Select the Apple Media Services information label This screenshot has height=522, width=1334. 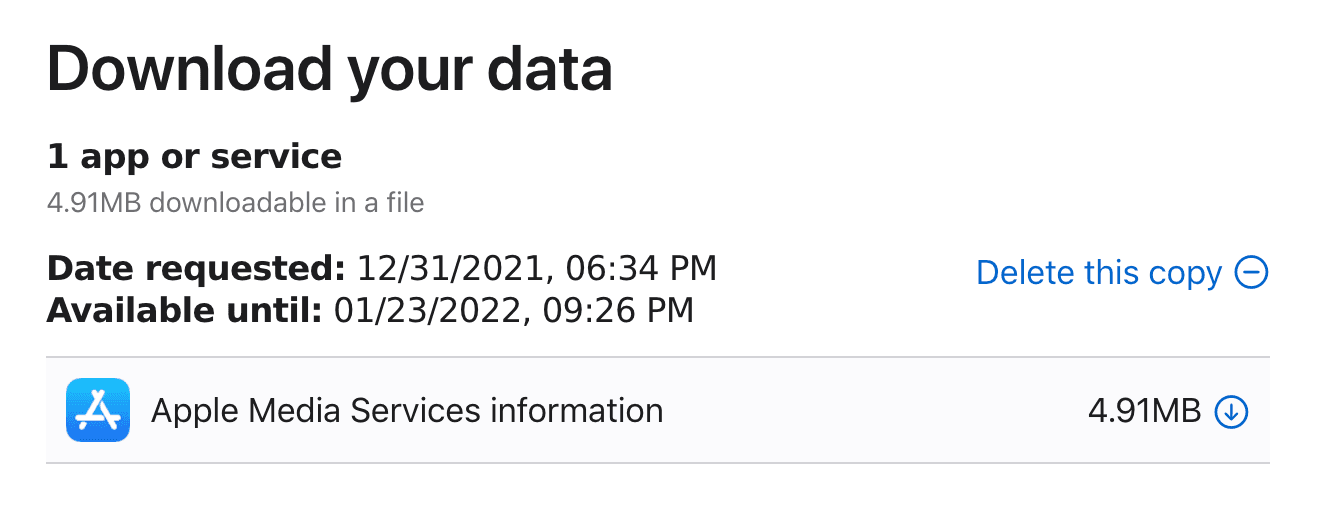[406, 410]
